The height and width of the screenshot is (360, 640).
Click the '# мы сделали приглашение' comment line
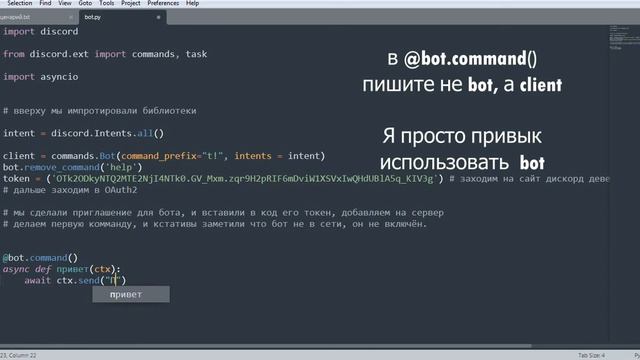coord(223,213)
